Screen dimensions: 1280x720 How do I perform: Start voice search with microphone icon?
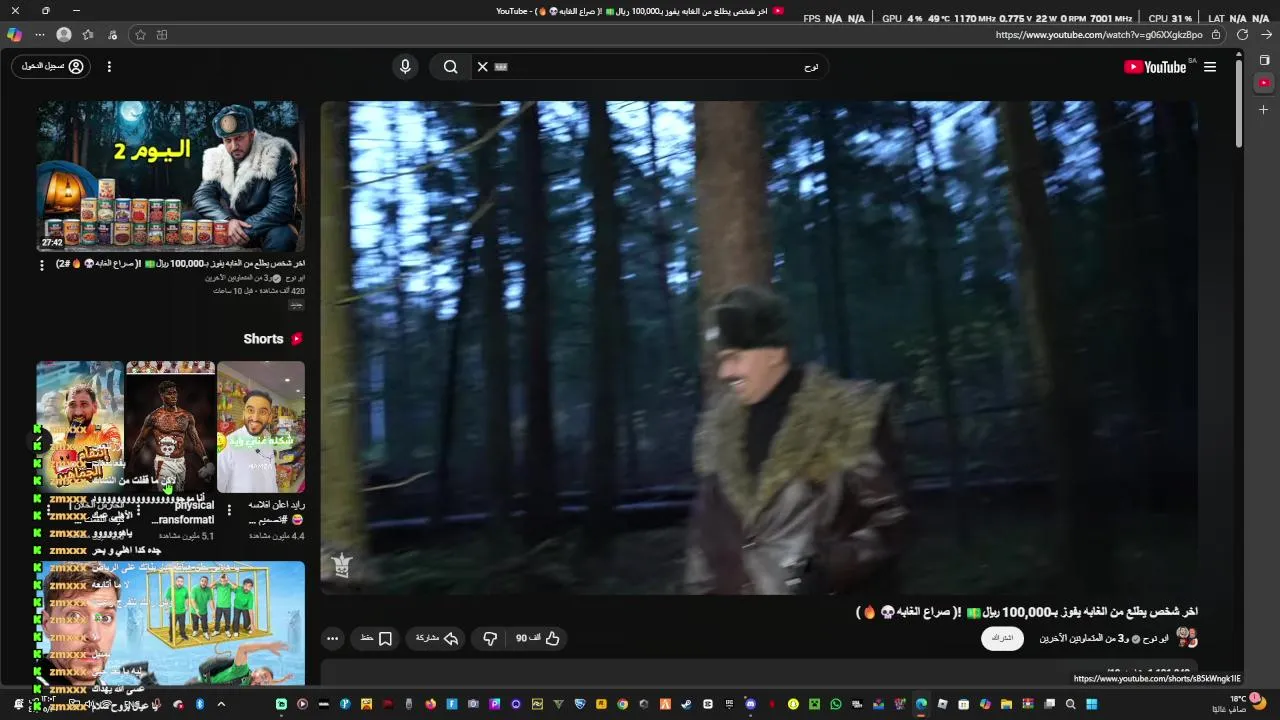(x=405, y=67)
